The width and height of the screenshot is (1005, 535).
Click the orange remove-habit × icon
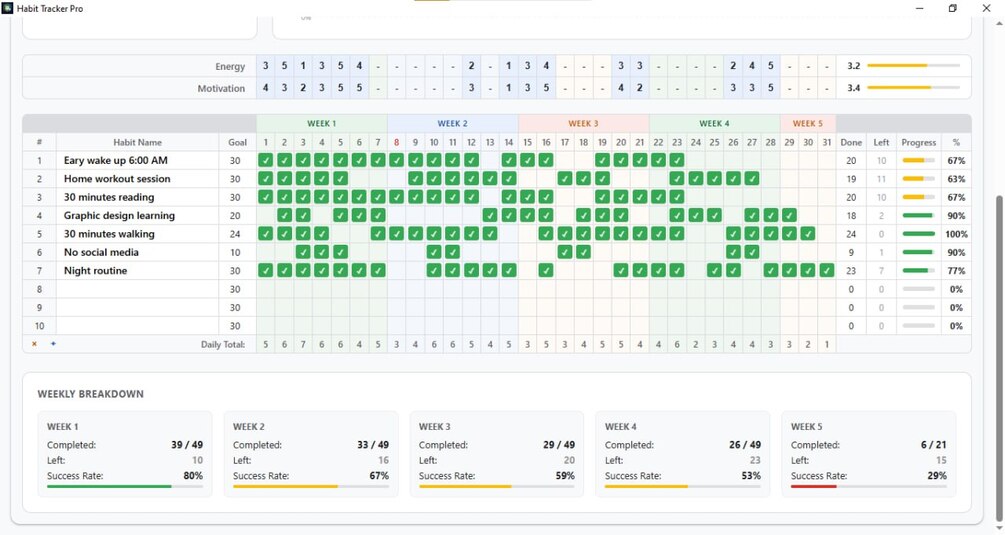point(34,344)
